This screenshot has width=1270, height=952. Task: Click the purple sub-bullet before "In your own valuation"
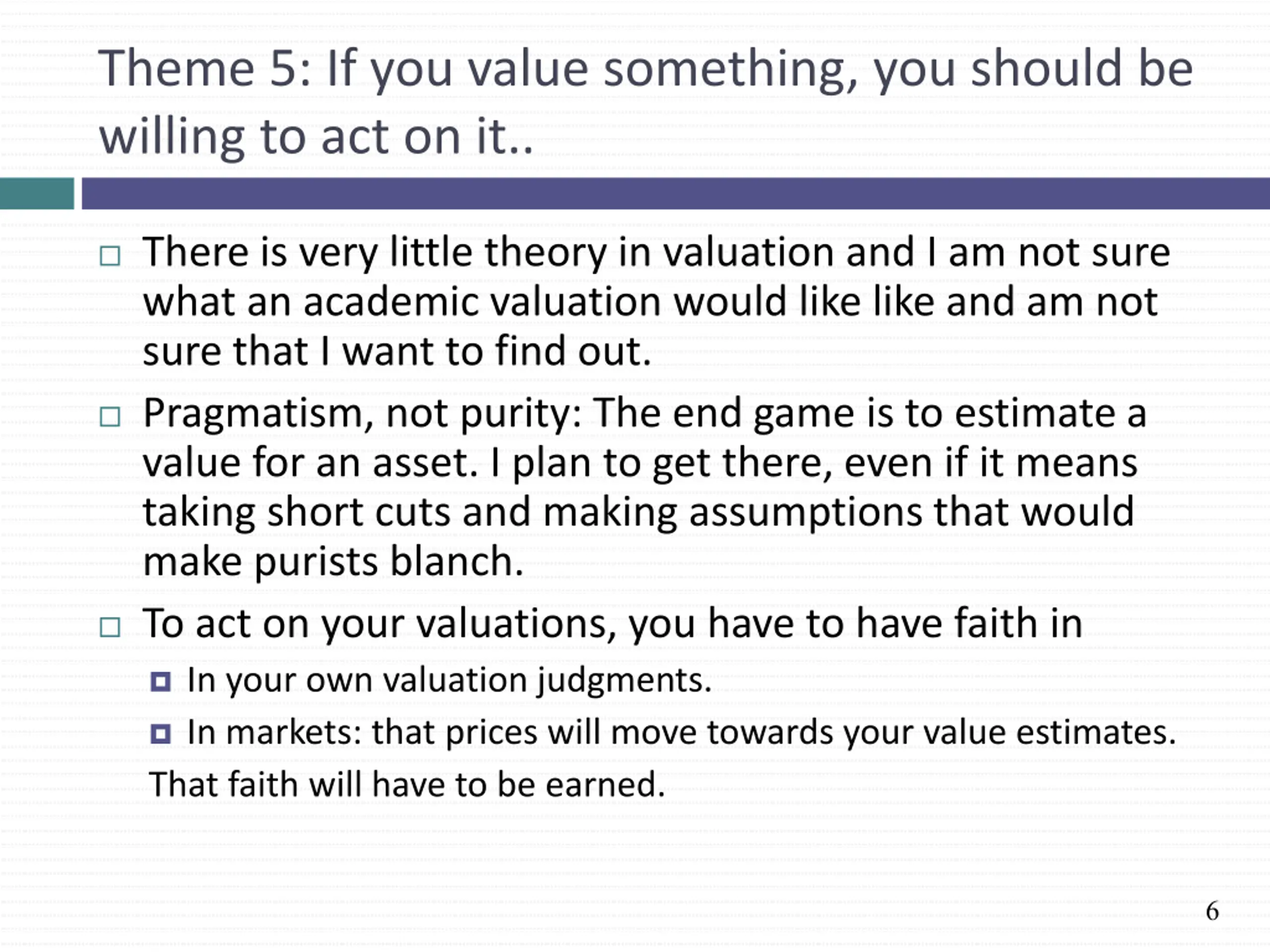(160, 682)
